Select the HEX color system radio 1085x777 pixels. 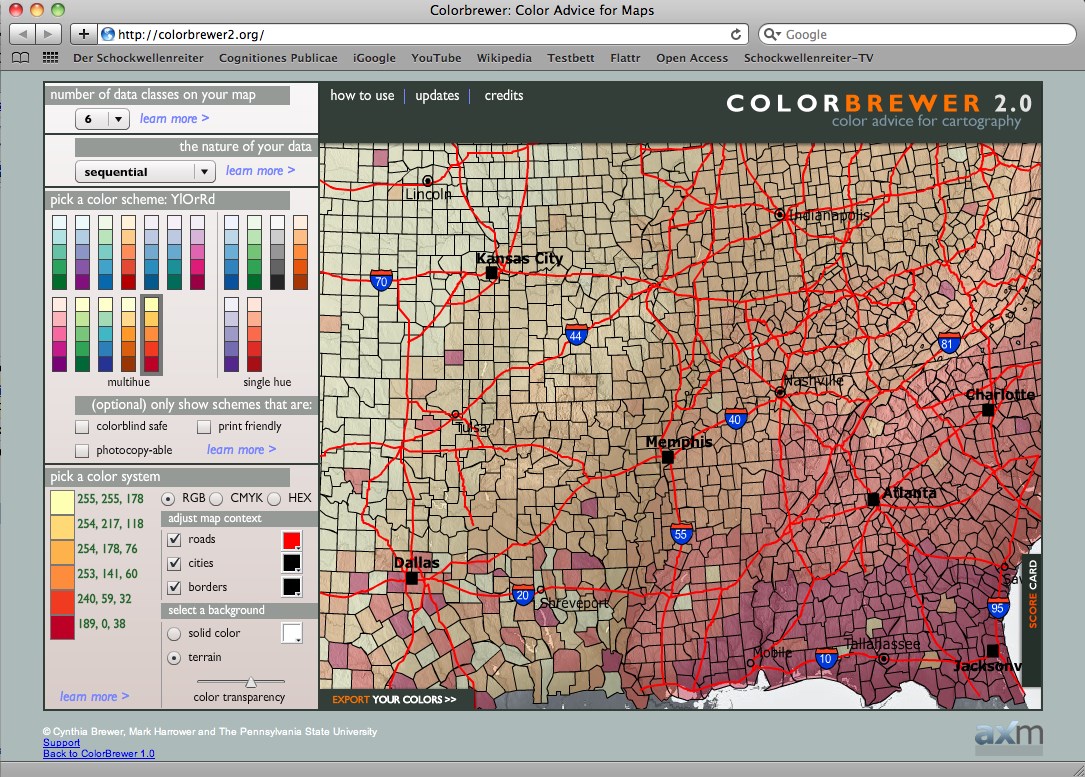click(x=273, y=498)
